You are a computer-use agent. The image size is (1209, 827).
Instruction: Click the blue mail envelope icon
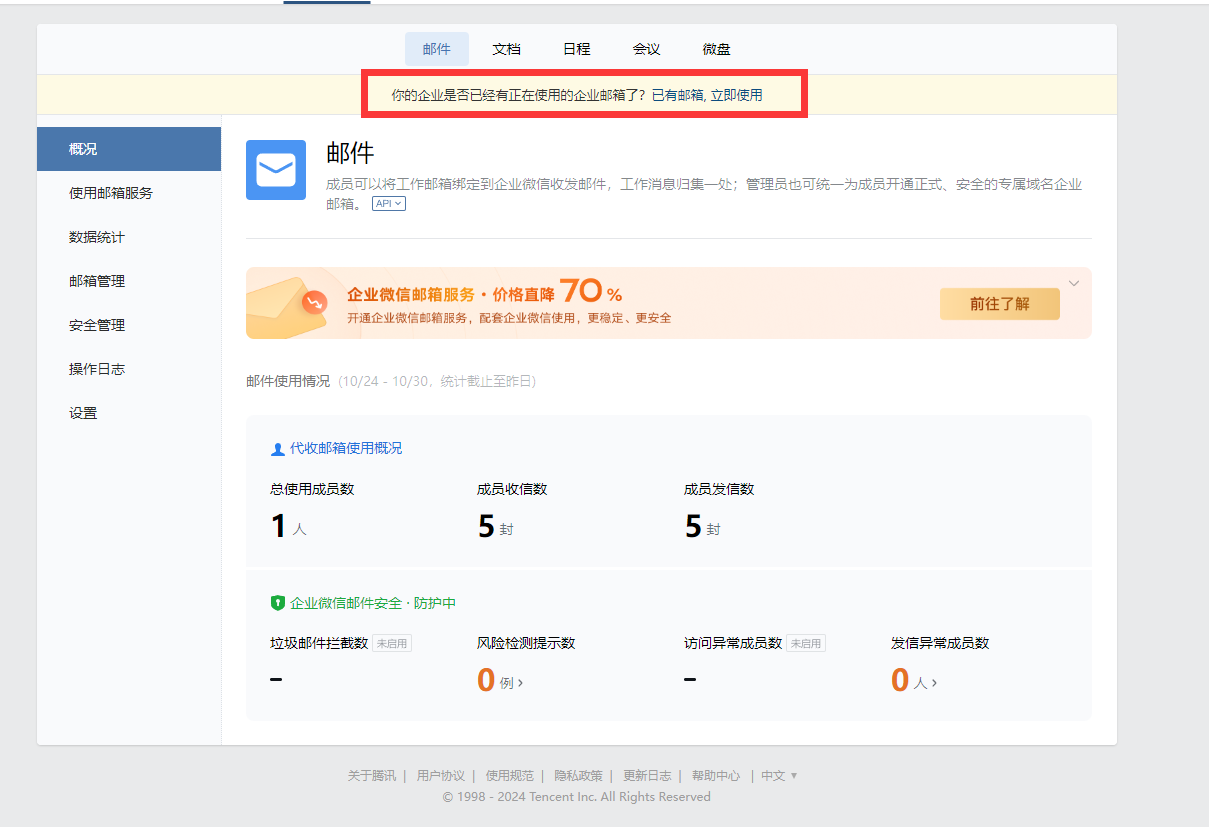275,170
